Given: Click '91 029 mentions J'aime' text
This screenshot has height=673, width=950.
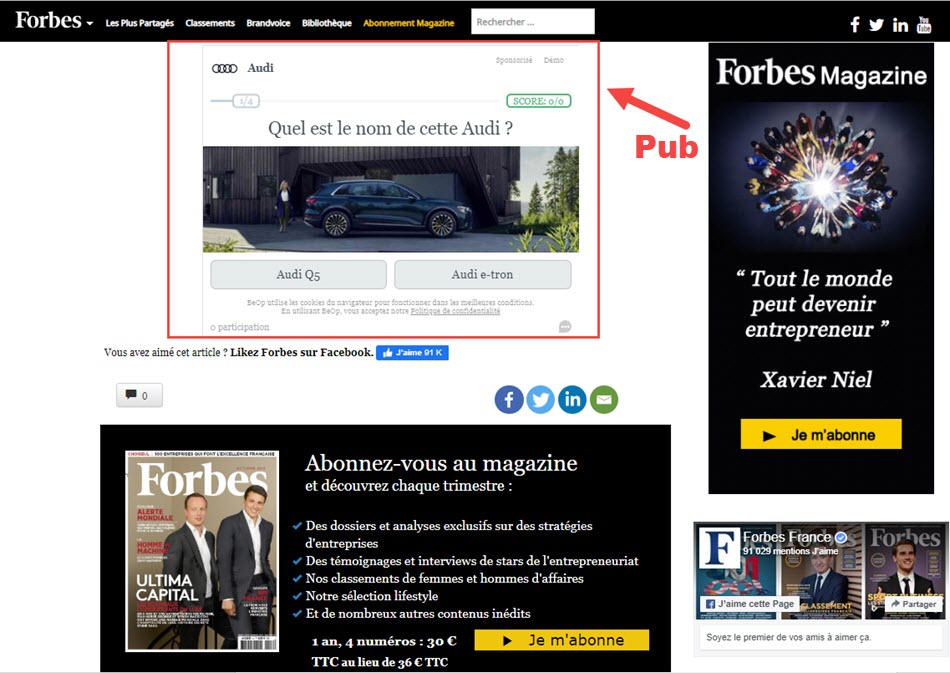Looking at the screenshot, I should 791,551.
